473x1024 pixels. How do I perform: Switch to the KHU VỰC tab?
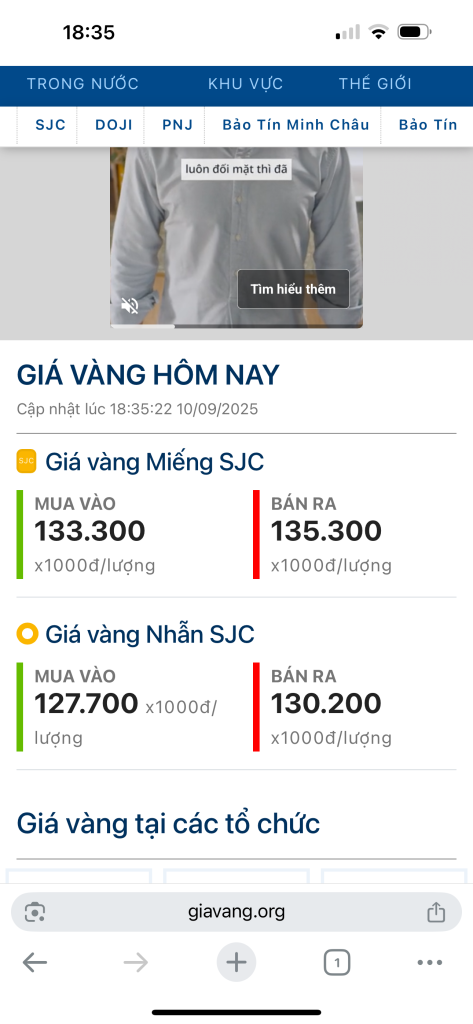[245, 84]
